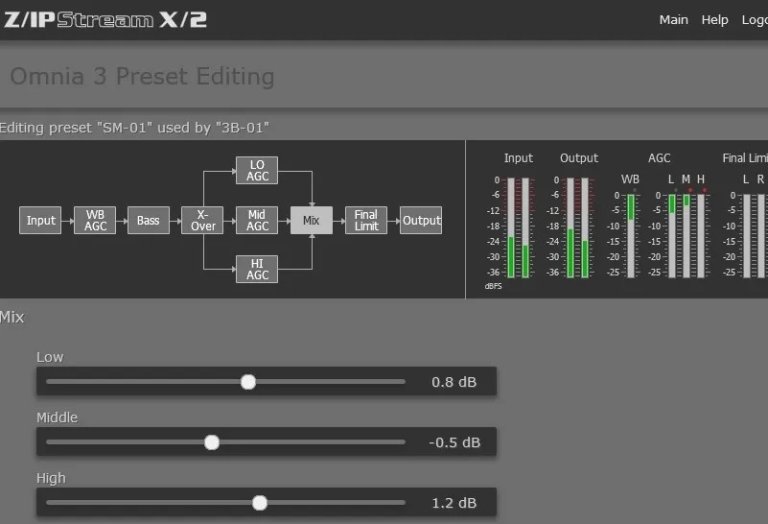This screenshot has height=524, width=768.
Task: Click the -0.5 dB Middle value
Action: click(455, 443)
